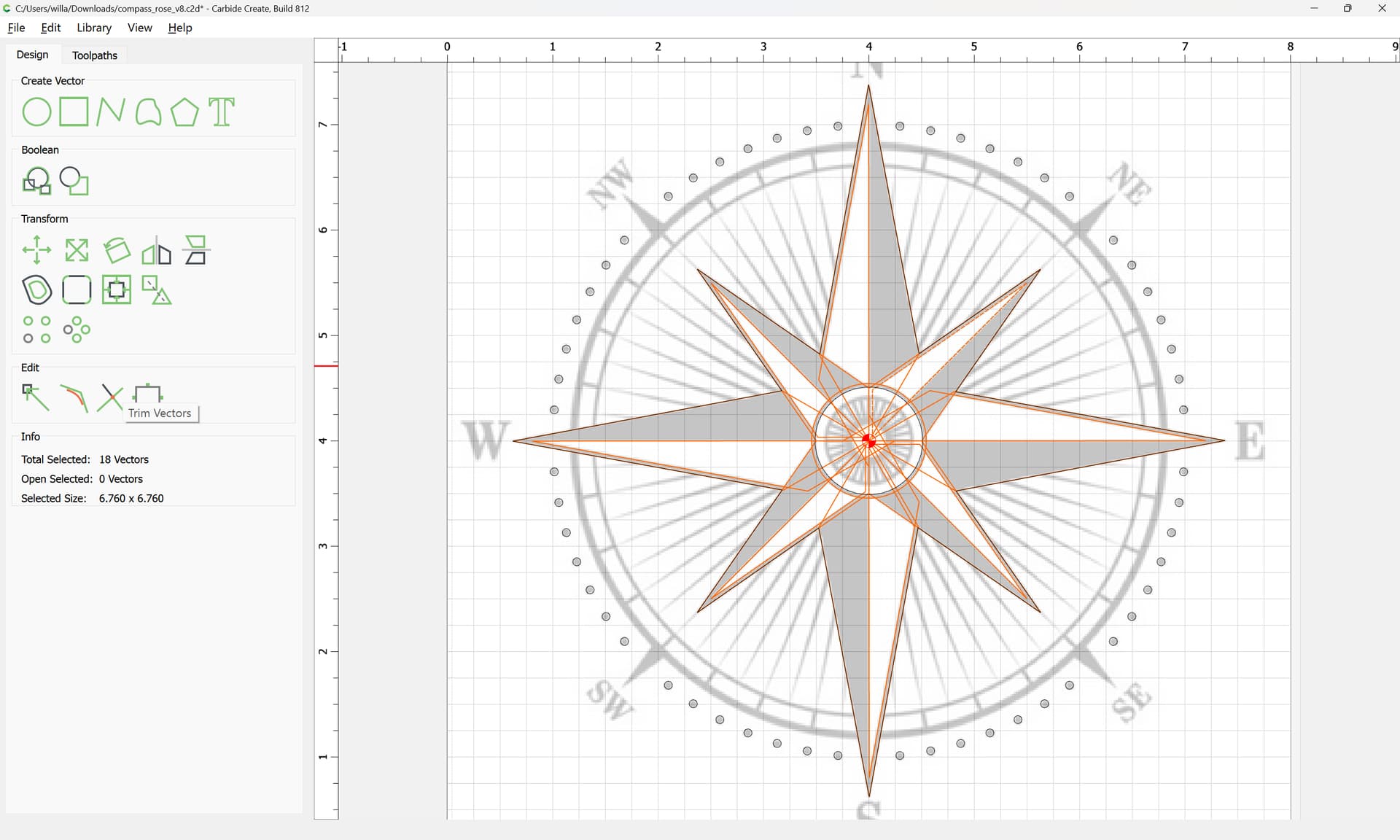The height and width of the screenshot is (840, 1400).
Task: Open the Help menu
Action: coord(179,28)
